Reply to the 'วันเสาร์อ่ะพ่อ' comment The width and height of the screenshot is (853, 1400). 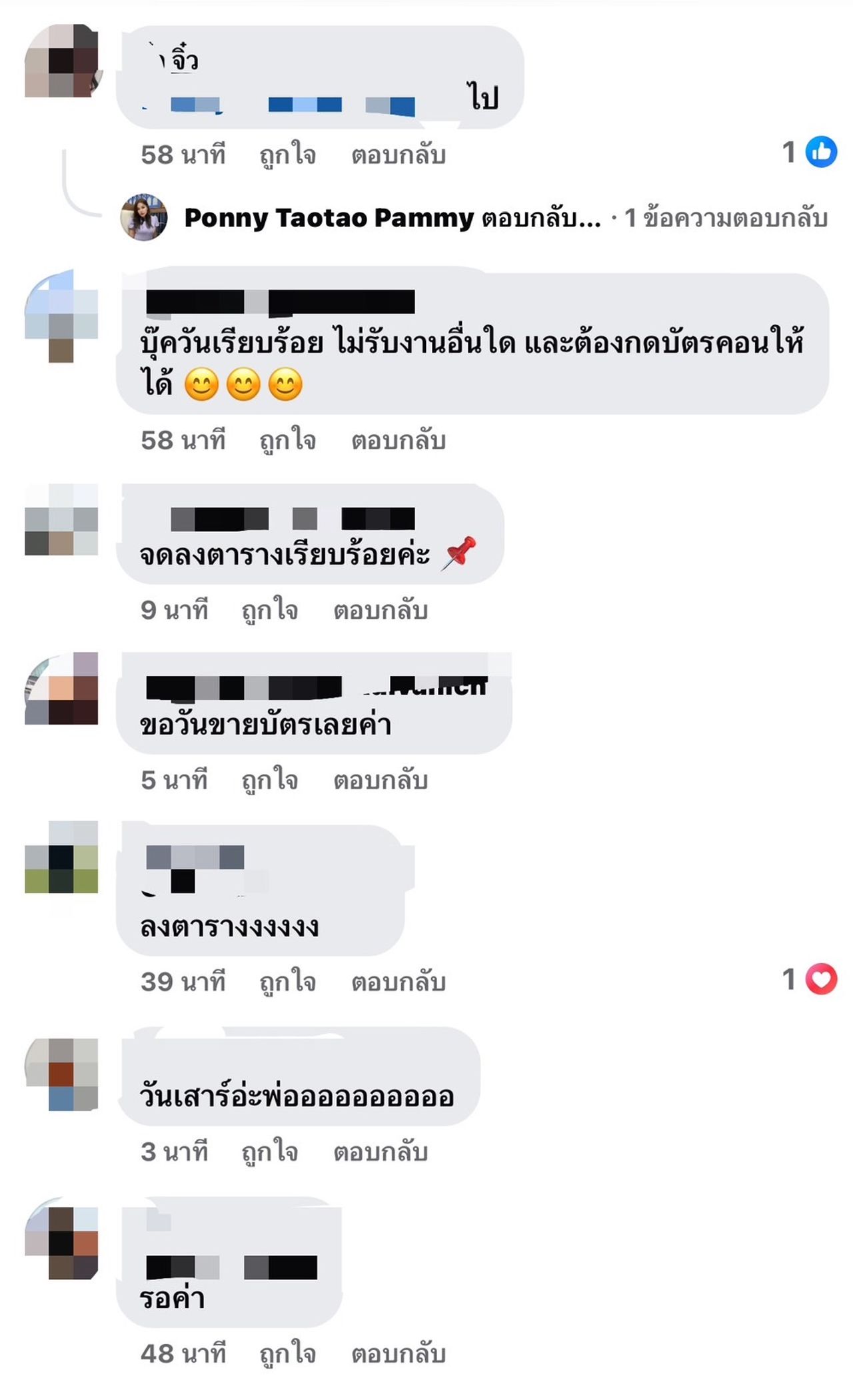point(381,1152)
